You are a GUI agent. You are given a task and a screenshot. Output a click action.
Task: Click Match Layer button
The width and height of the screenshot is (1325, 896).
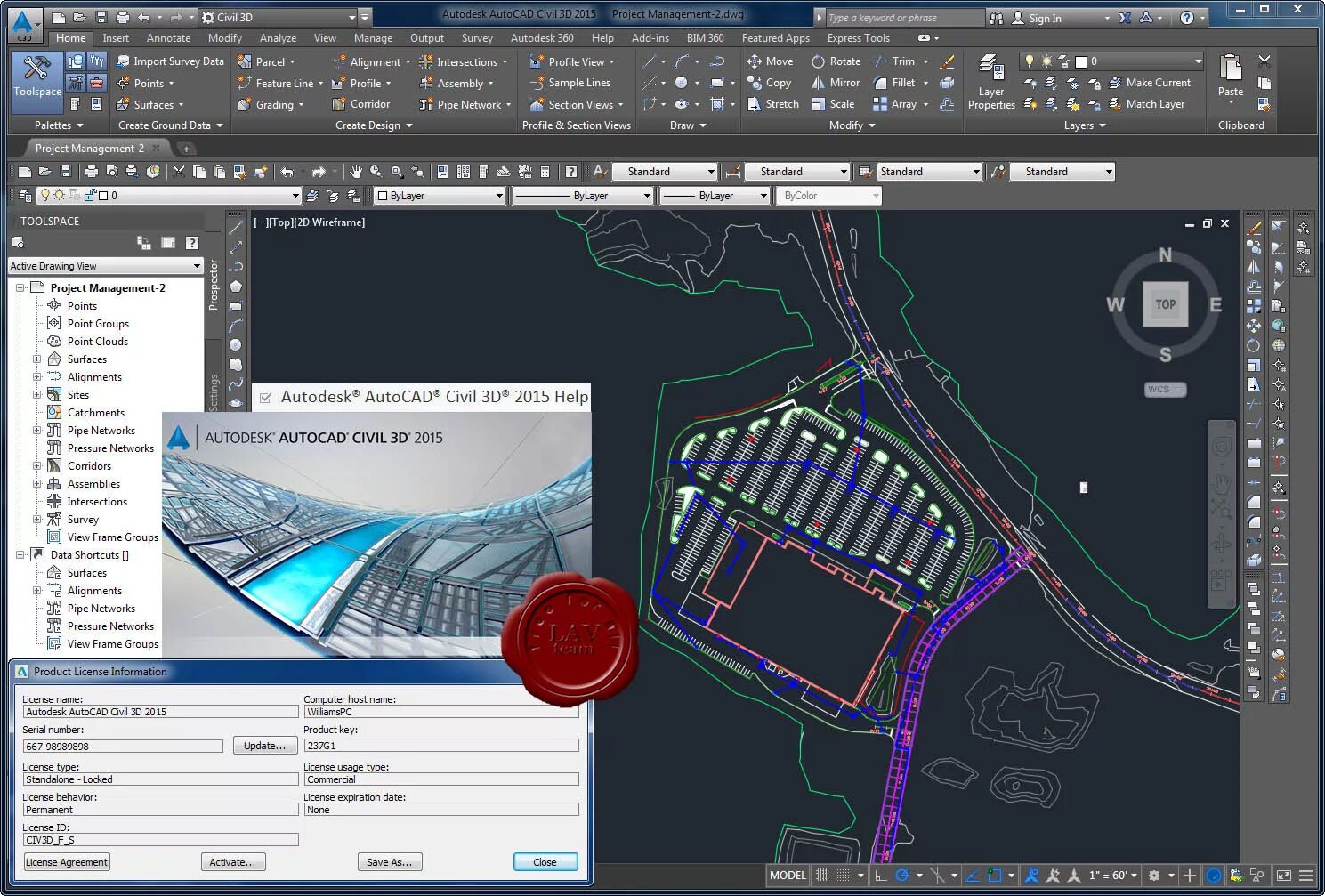(1147, 104)
